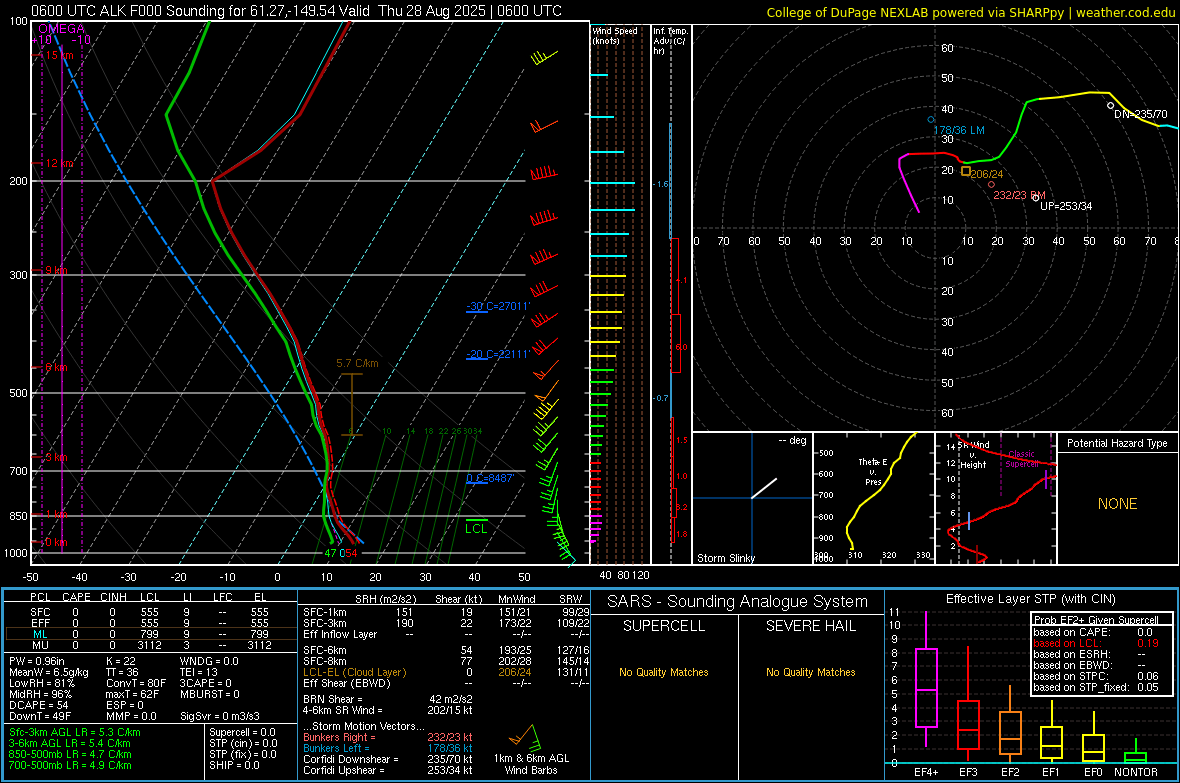
Task: Select the MU parcel row
Action: point(151,645)
